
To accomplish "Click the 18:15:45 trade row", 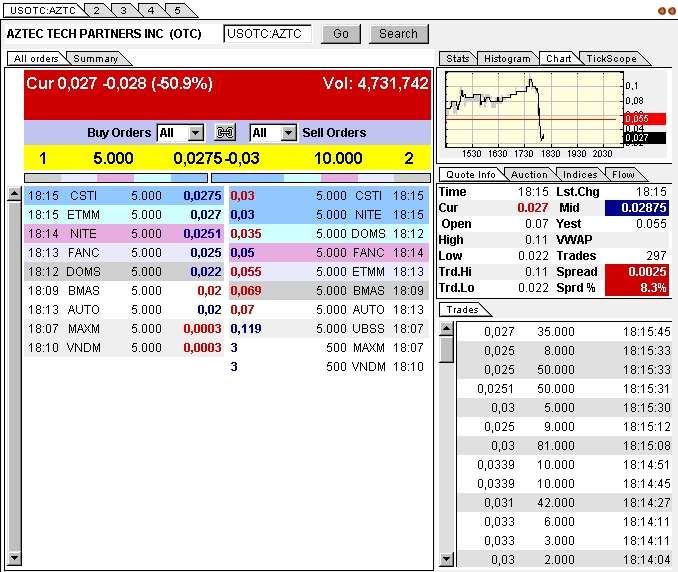I will [564, 332].
